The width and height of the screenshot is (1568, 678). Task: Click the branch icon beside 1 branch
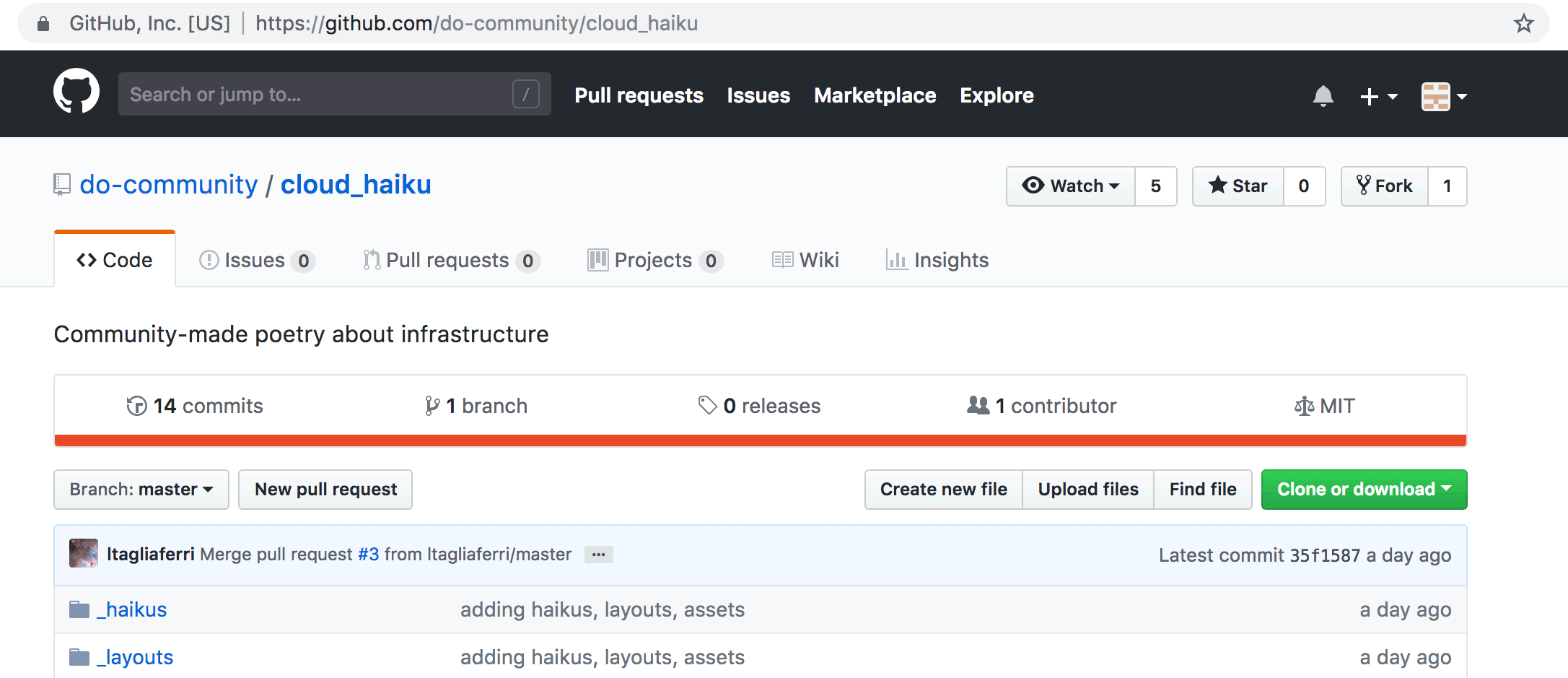point(432,406)
